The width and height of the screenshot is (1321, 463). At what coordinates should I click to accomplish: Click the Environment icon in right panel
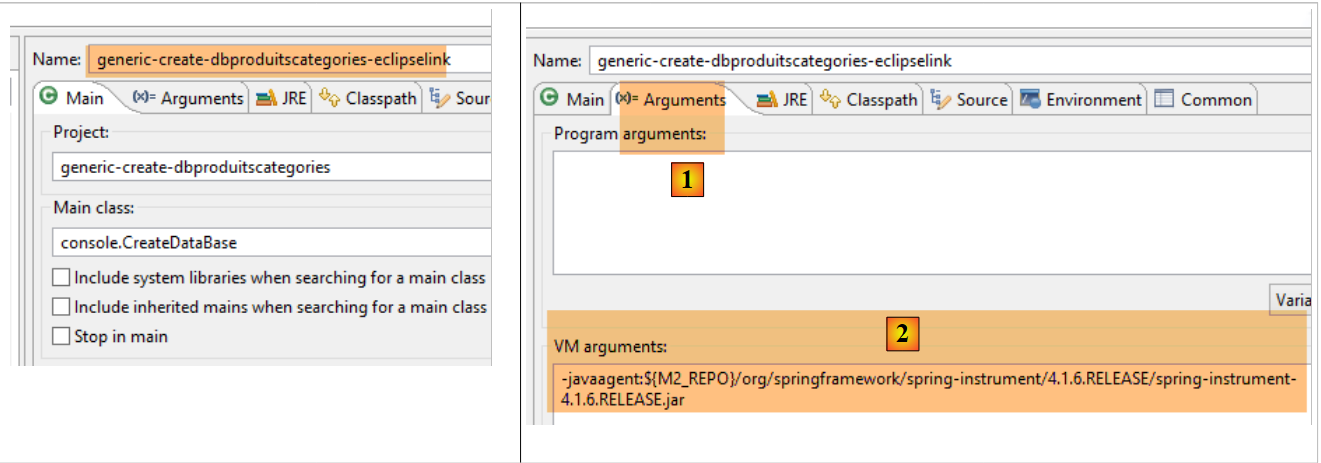1030,99
